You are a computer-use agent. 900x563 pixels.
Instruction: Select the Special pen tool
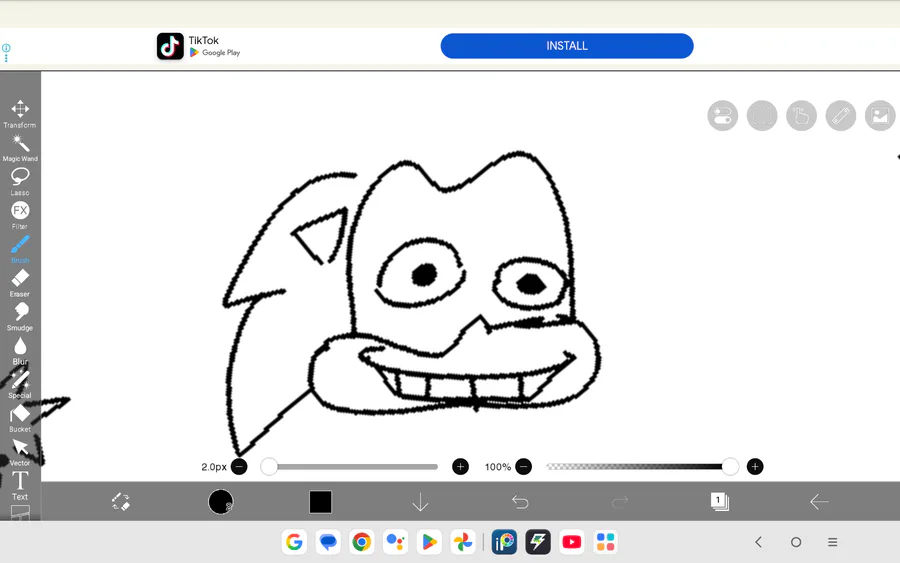tap(20, 385)
